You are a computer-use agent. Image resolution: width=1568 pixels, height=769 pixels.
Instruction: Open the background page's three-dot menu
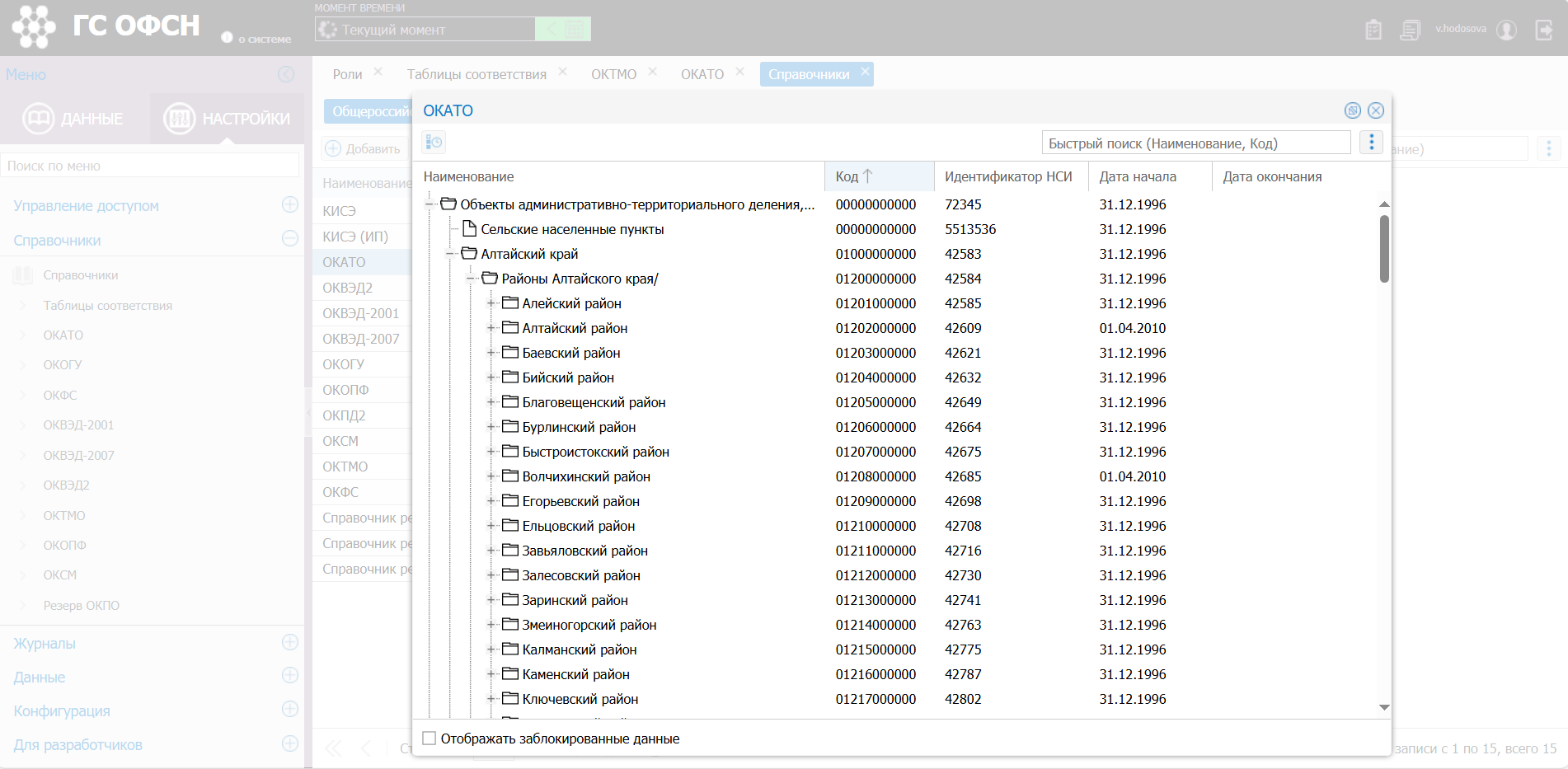click(x=1548, y=148)
